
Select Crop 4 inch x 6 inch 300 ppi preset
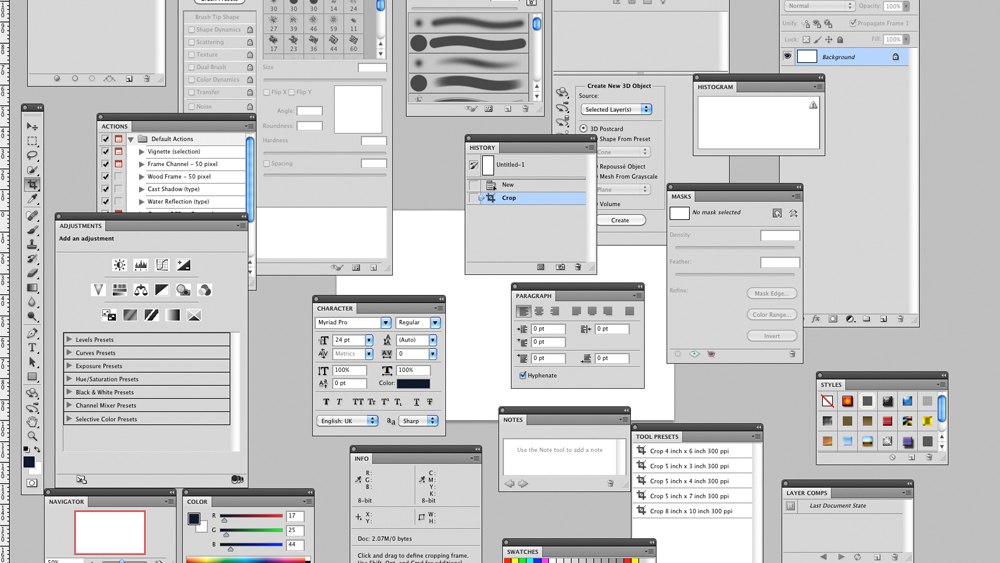coord(693,451)
